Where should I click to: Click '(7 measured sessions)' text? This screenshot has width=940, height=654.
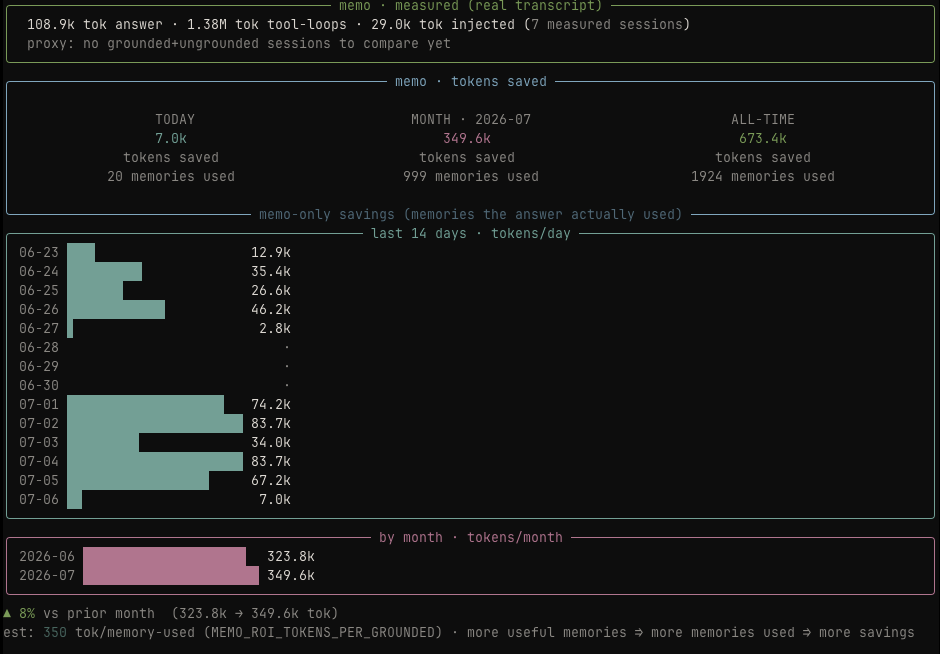pyautogui.click(x=607, y=25)
